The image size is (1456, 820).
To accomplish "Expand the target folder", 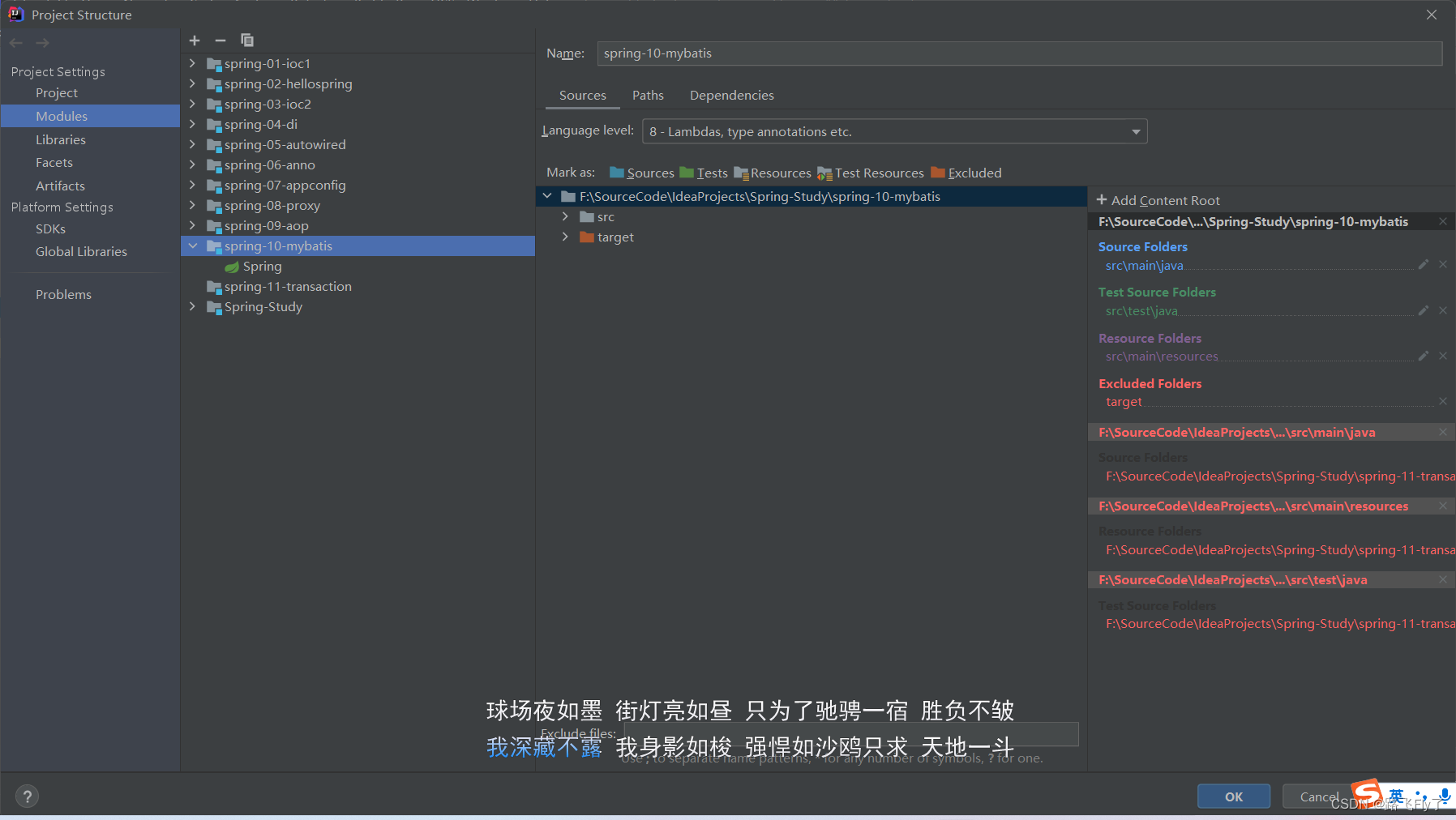I will [565, 237].
